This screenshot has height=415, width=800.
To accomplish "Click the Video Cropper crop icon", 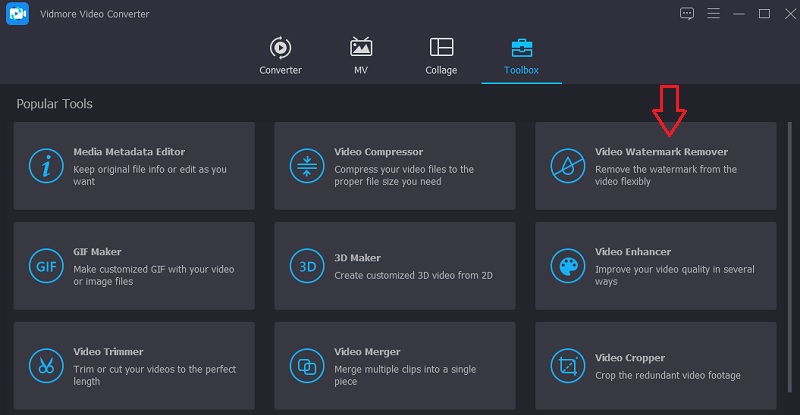I will point(567,366).
